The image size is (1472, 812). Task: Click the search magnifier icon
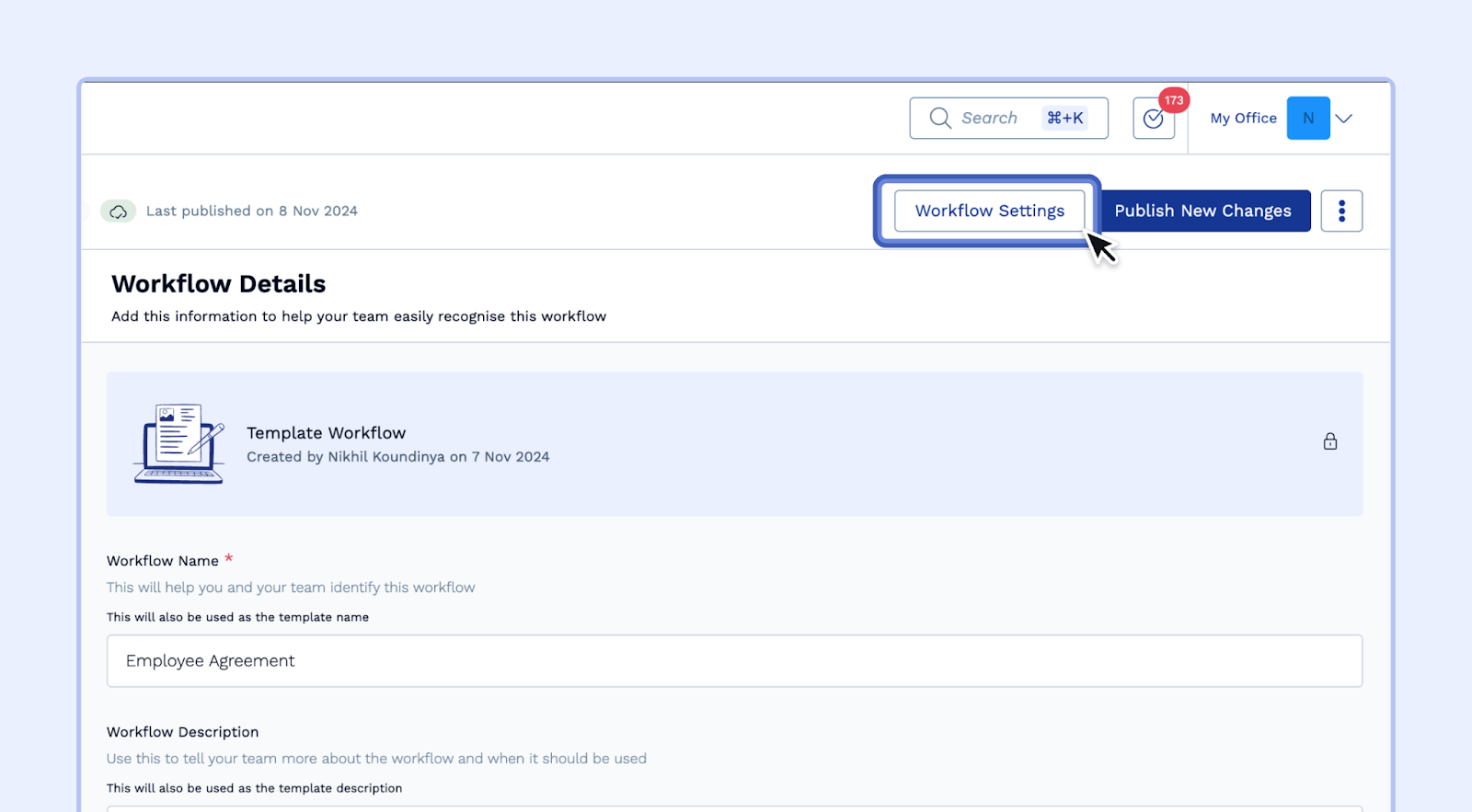click(939, 118)
